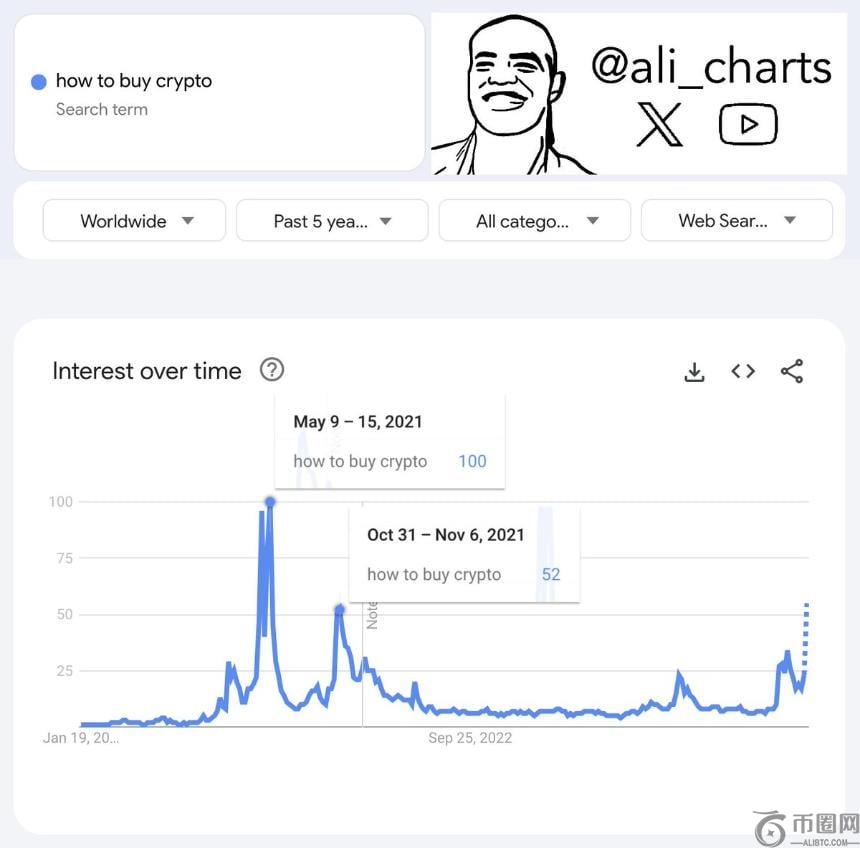This screenshot has height=848, width=860.
Task: Click the vertical Note marker on chart
Action: pos(372,615)
